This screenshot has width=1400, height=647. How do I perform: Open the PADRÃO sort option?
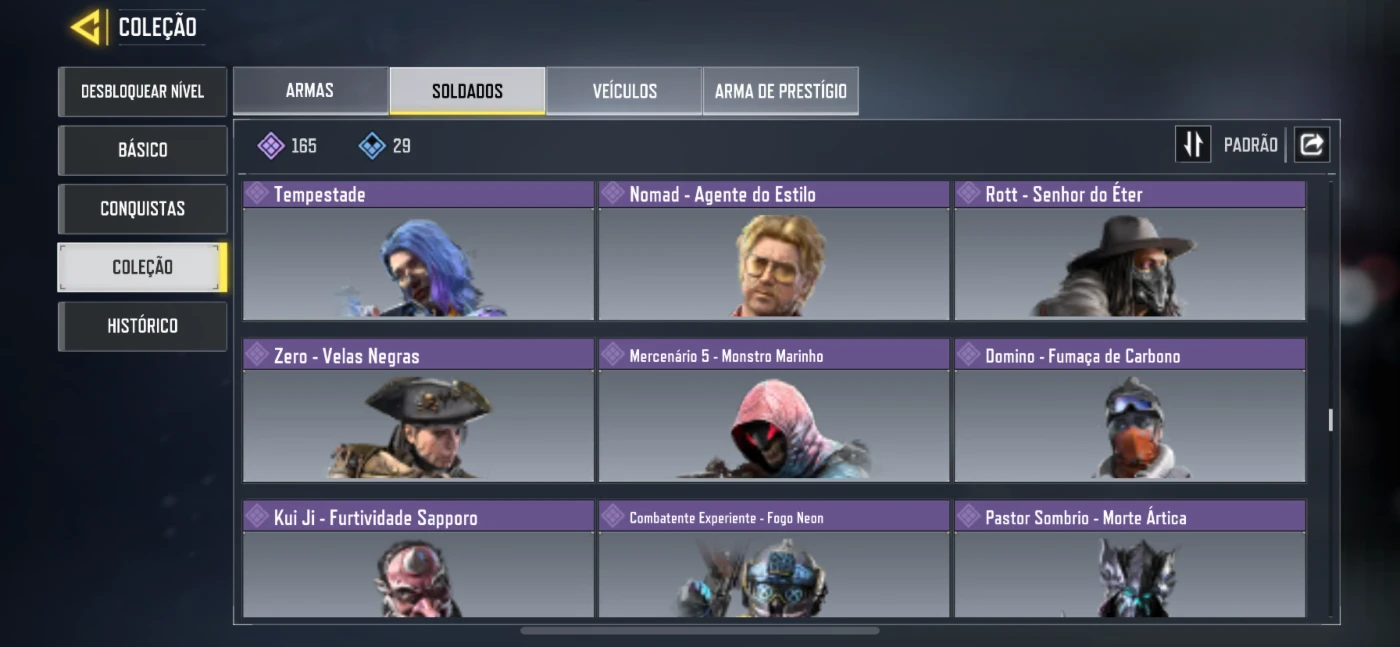tap(1250, 145)
